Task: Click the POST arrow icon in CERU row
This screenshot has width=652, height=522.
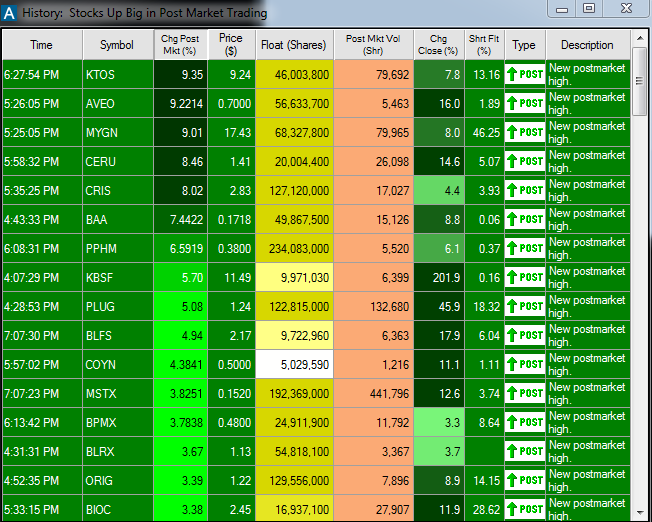Action: point(525,161)
